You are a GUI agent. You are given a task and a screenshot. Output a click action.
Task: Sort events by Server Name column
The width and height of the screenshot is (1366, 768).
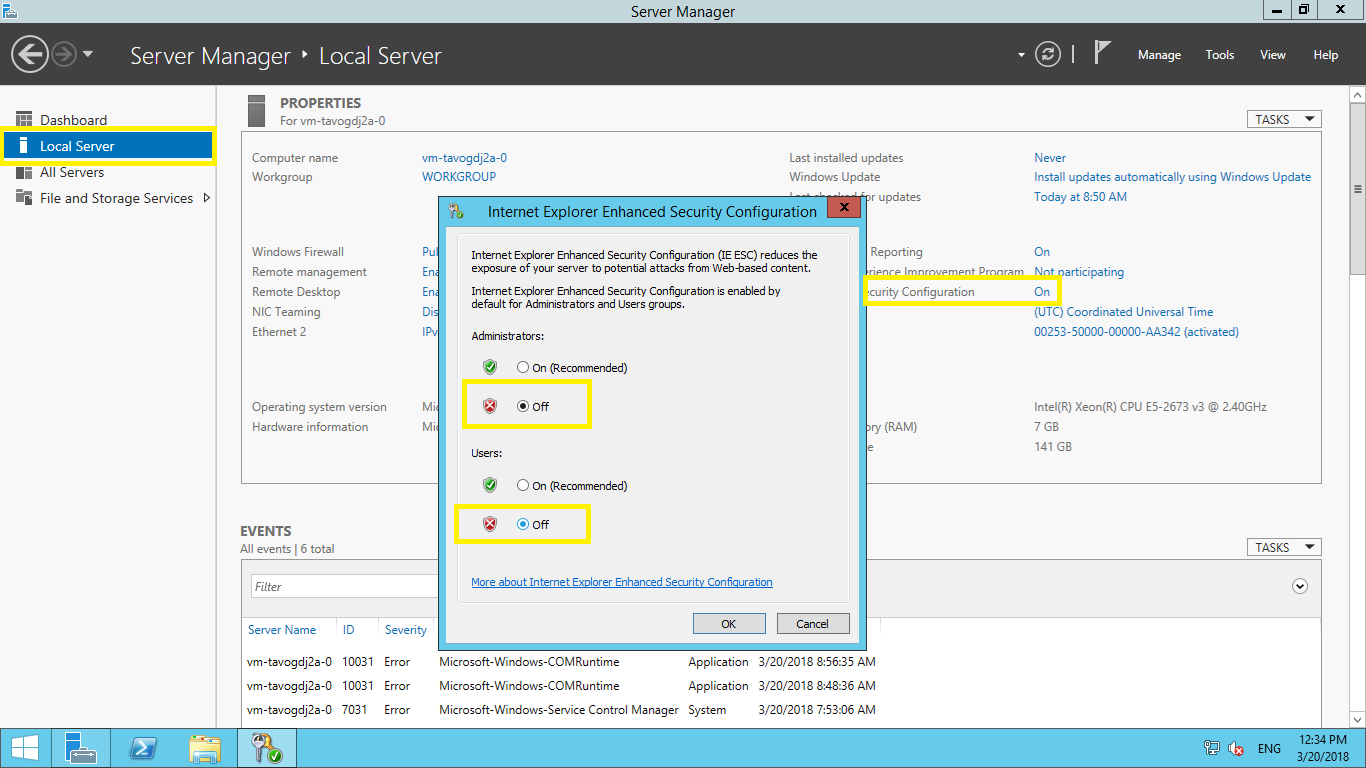coord(282,630)
